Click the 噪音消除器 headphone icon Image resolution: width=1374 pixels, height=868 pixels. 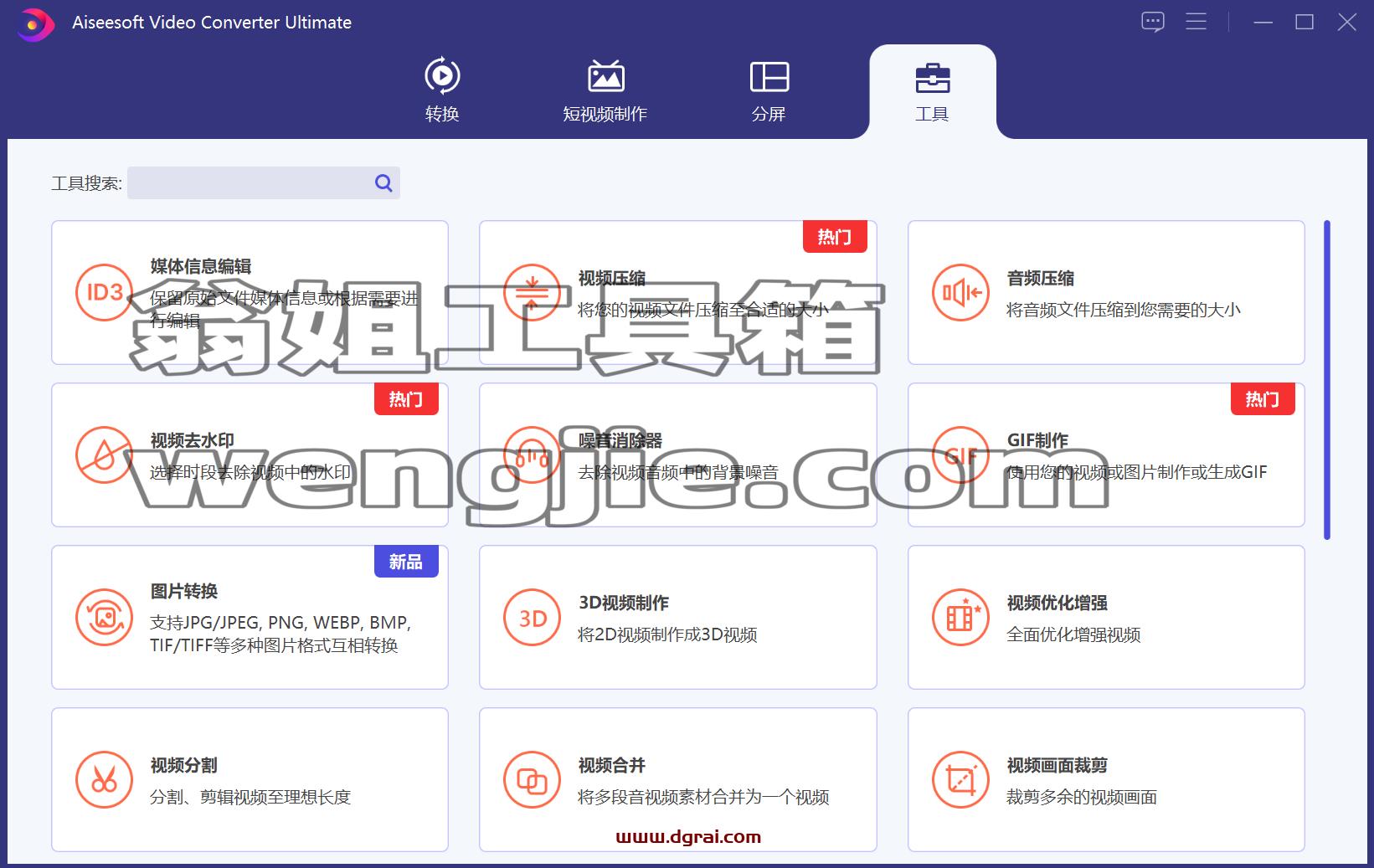tap(533, 455)
